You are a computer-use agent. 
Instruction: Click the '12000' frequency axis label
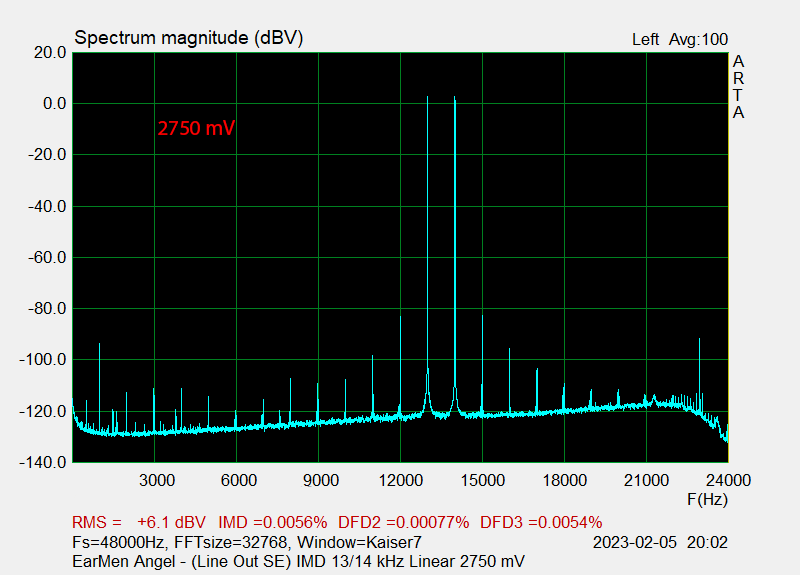point(401,481)
